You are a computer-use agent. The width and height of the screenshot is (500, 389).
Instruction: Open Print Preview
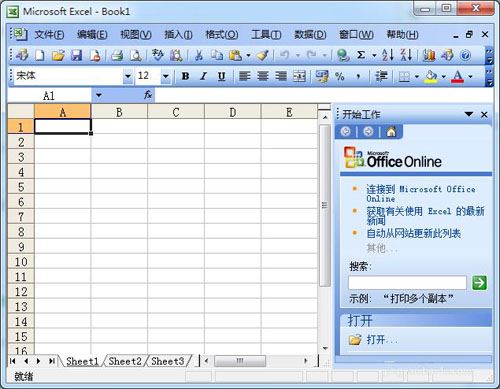pos(136,55)
